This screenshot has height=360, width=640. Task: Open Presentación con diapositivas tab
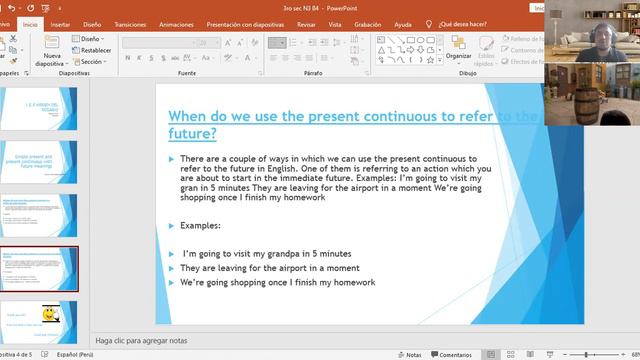[245, 24]
